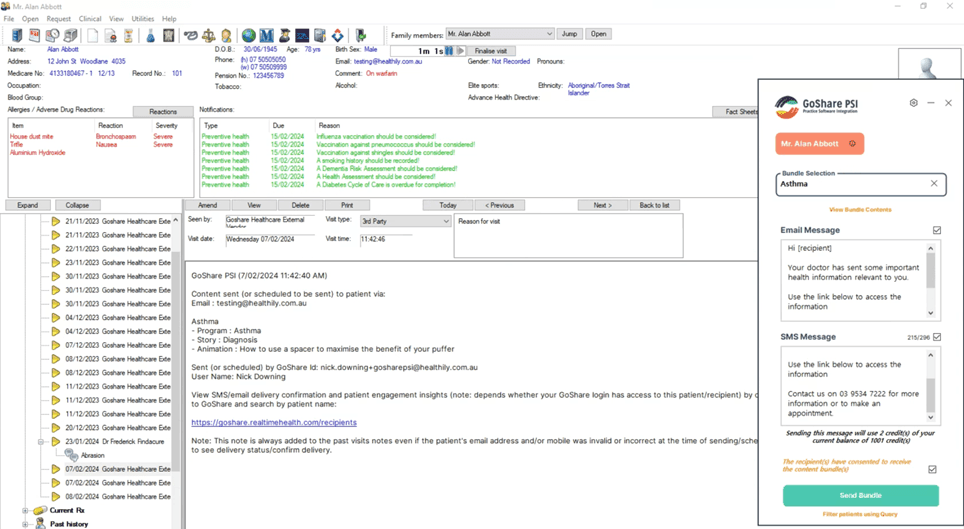Click the Send Bundle button
Viewport: 964px width, 529px height.
click(861, 495)
